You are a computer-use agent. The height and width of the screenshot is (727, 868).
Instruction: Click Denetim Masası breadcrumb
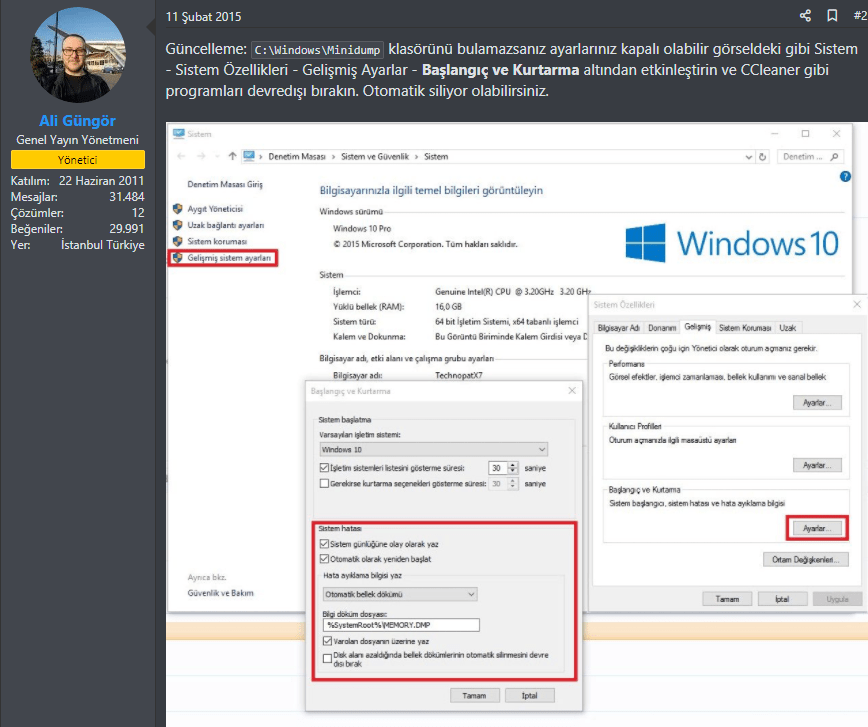(297, 157)
